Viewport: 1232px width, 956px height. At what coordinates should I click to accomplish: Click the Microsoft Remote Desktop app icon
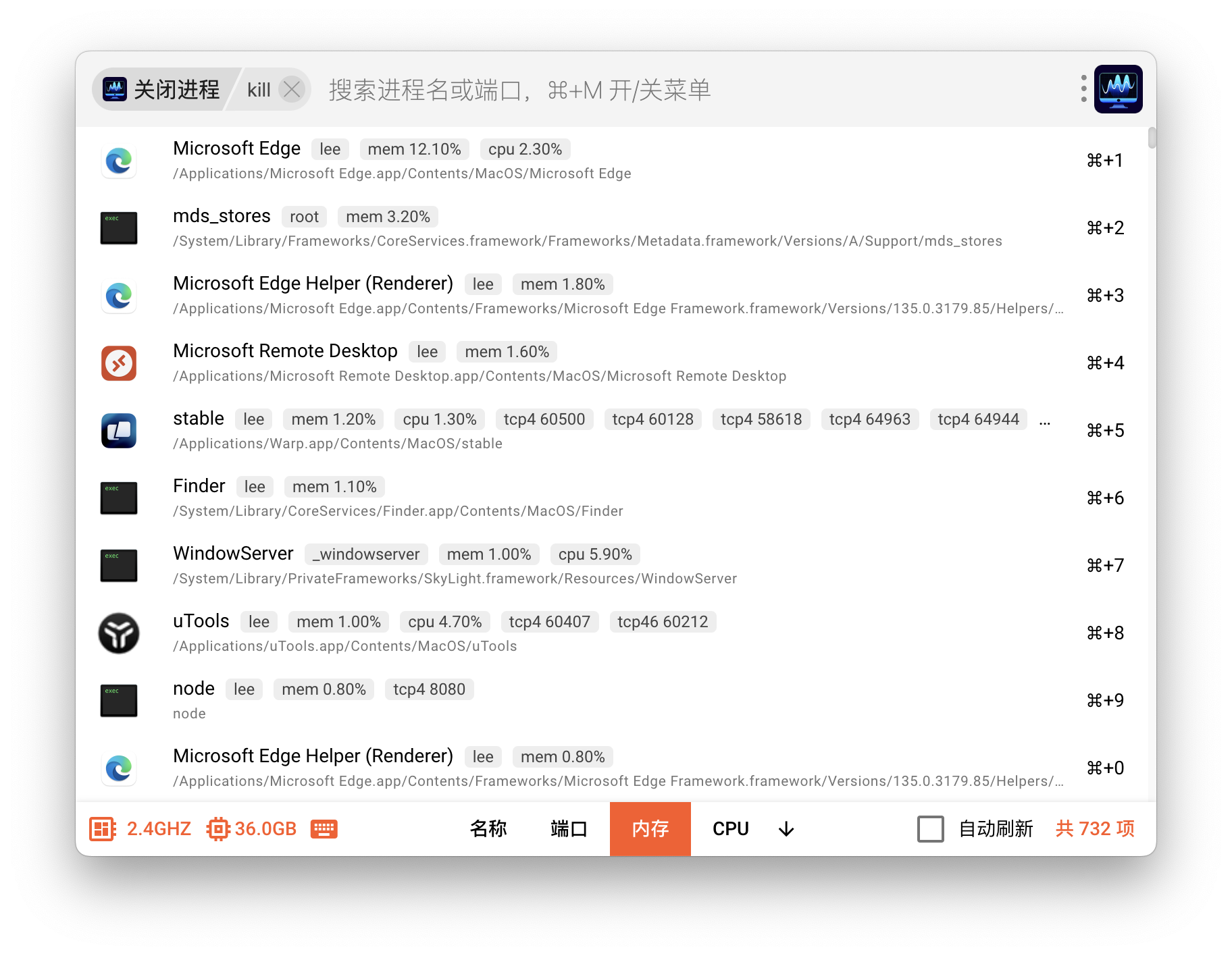(x=119, y=363)
